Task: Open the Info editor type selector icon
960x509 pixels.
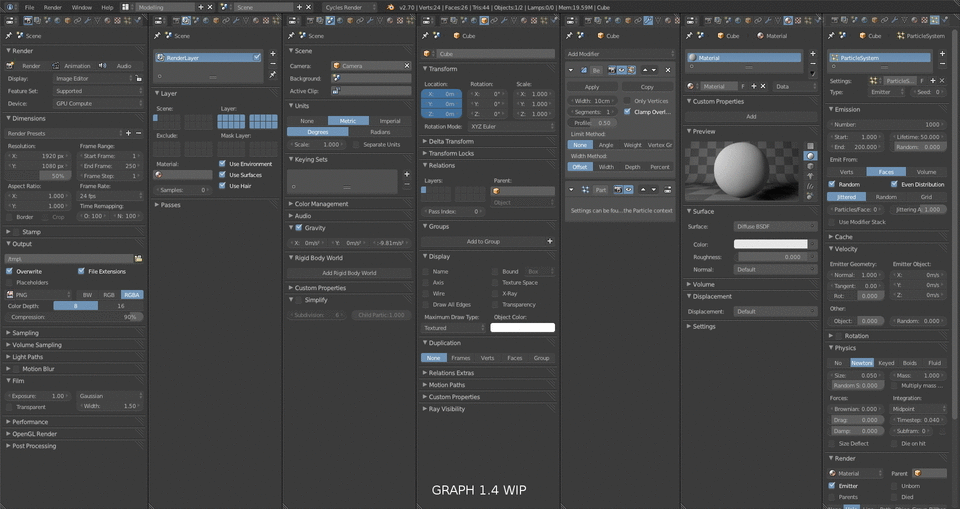Action: click(10, 7)
